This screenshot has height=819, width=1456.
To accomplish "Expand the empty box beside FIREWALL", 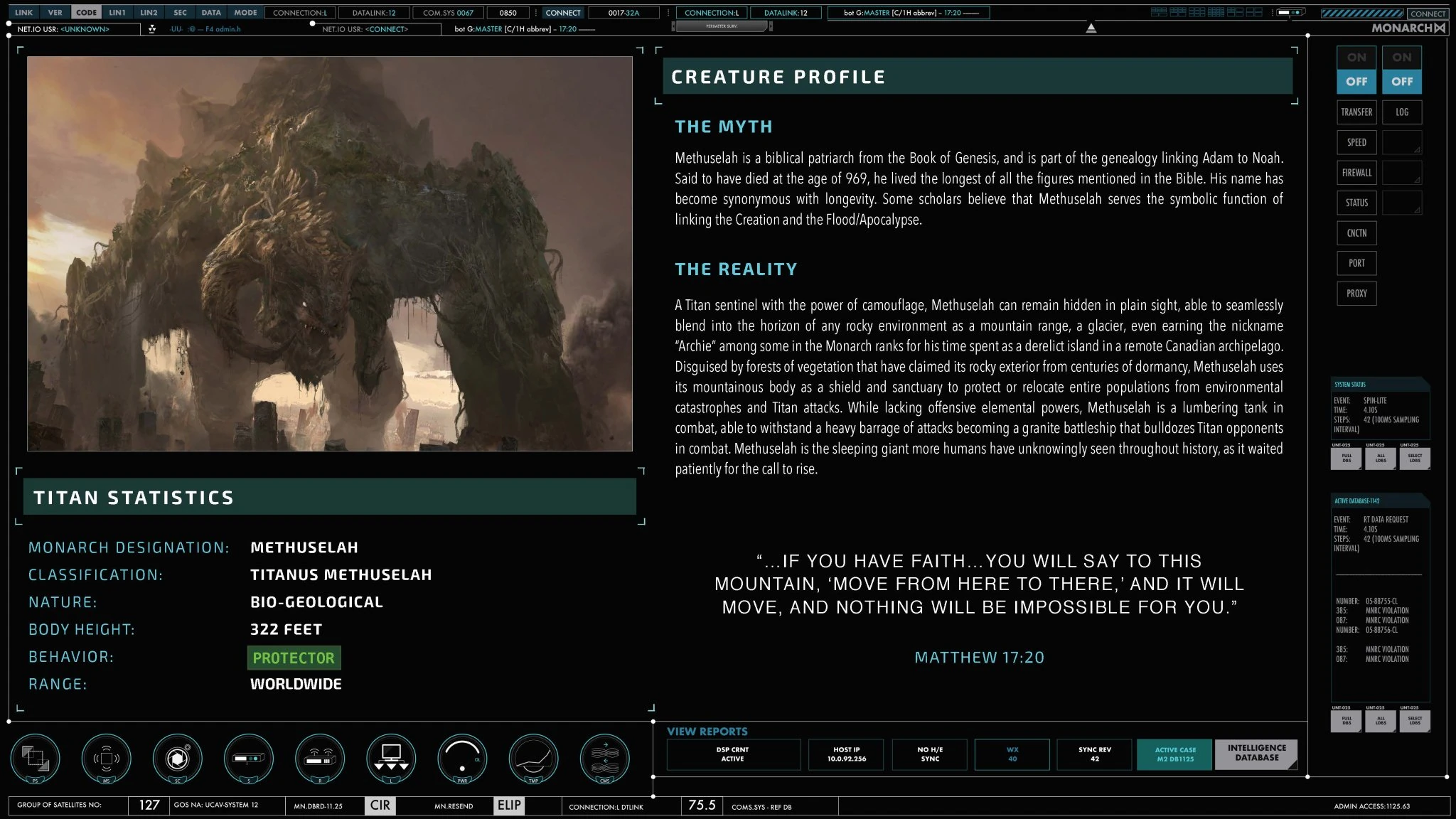I will point(1401,173).
